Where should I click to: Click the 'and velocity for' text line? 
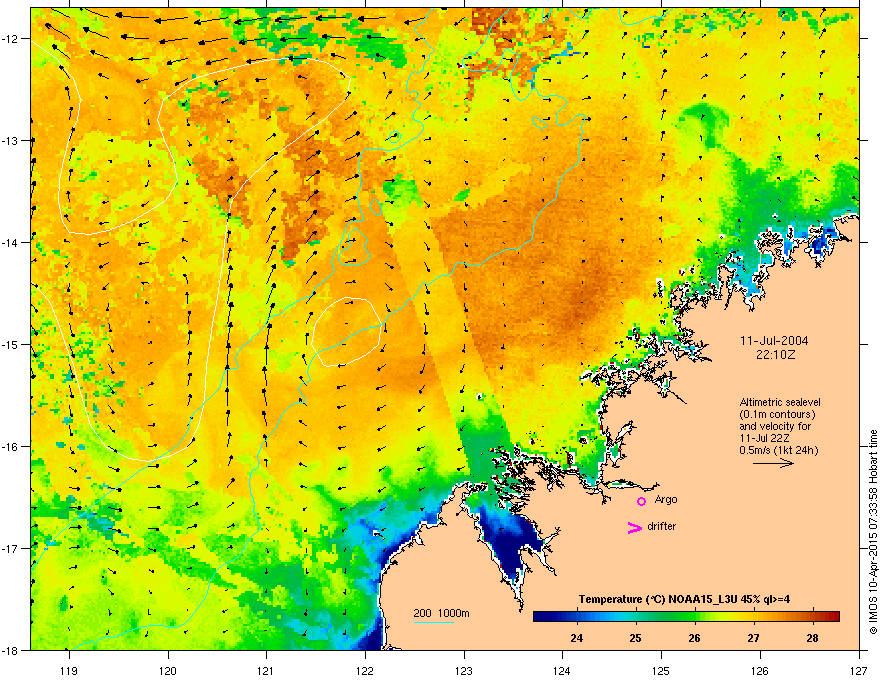pos(774,426)
